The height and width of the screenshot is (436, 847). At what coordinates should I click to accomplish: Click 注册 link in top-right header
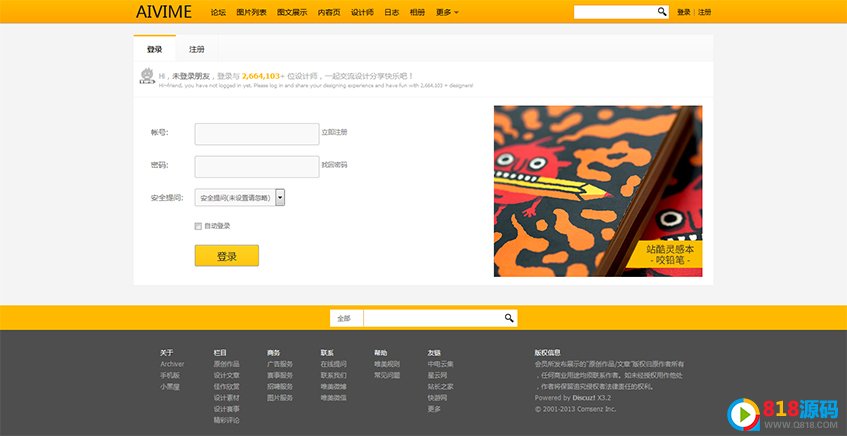point(704,12)
